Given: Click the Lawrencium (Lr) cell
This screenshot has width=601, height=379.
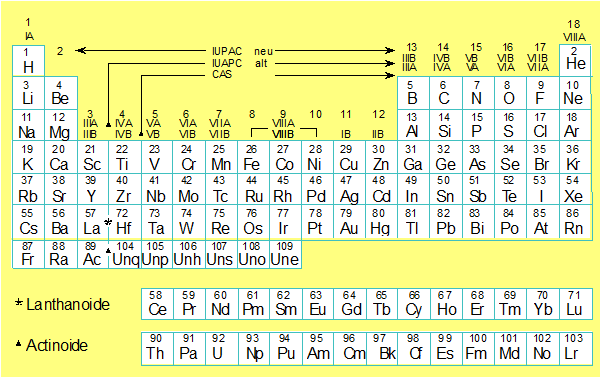Looking at the screenshot, I should click(x=576, y=348).
